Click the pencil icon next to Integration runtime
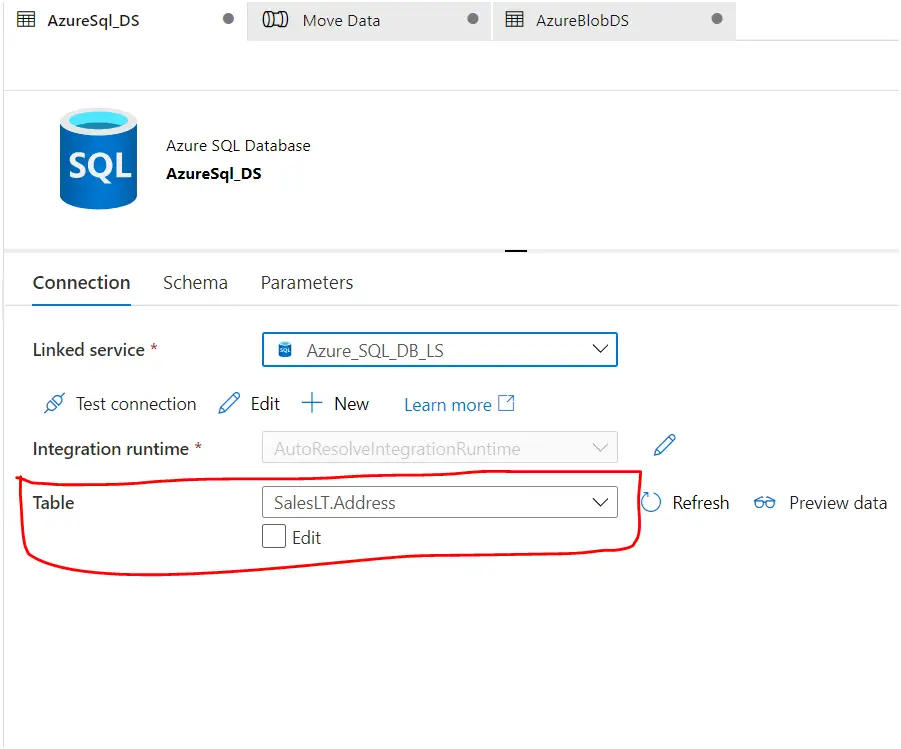The height and width of the screenshot is (749, 901). point(664,445)
